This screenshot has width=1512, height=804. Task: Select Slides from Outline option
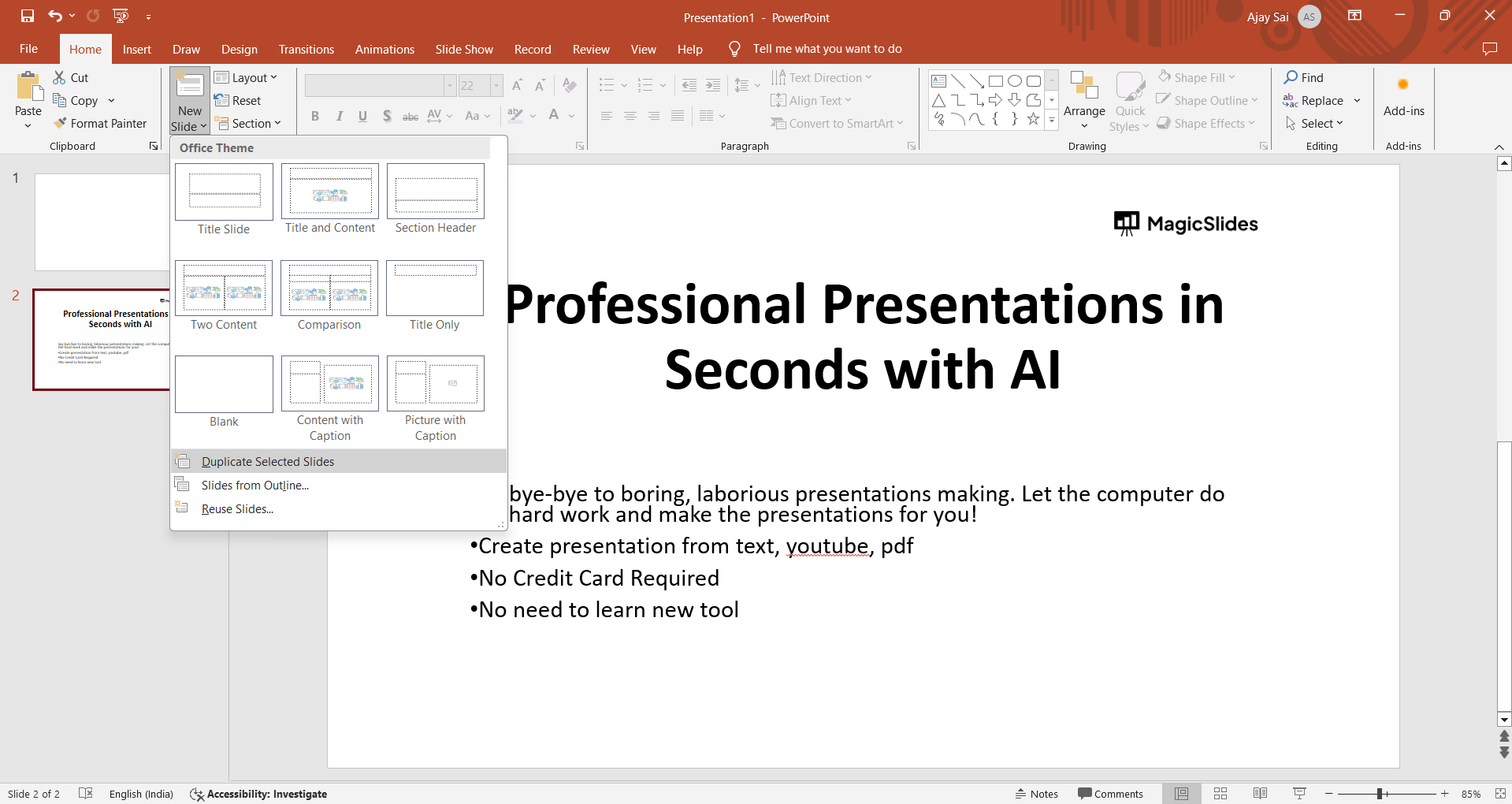coord(254,486)
